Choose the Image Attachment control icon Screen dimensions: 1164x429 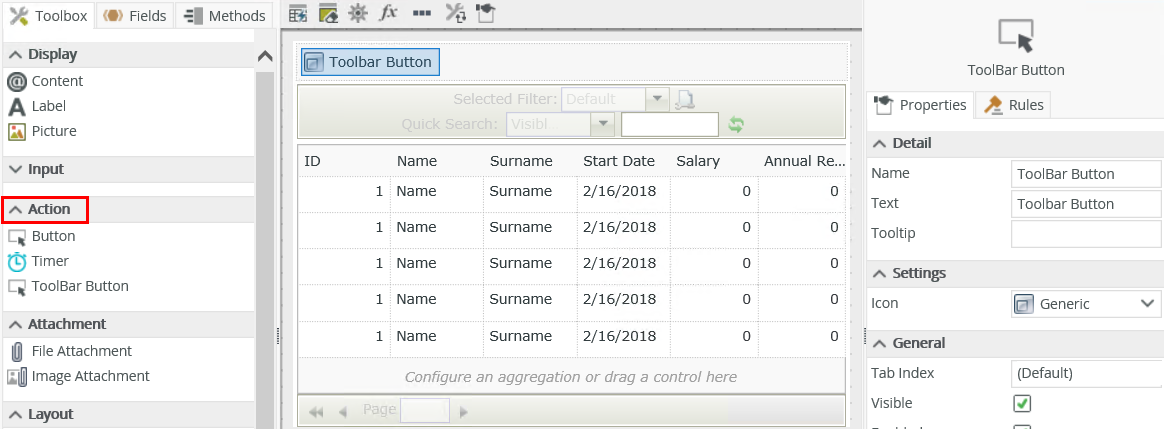(x=16, y=377)
